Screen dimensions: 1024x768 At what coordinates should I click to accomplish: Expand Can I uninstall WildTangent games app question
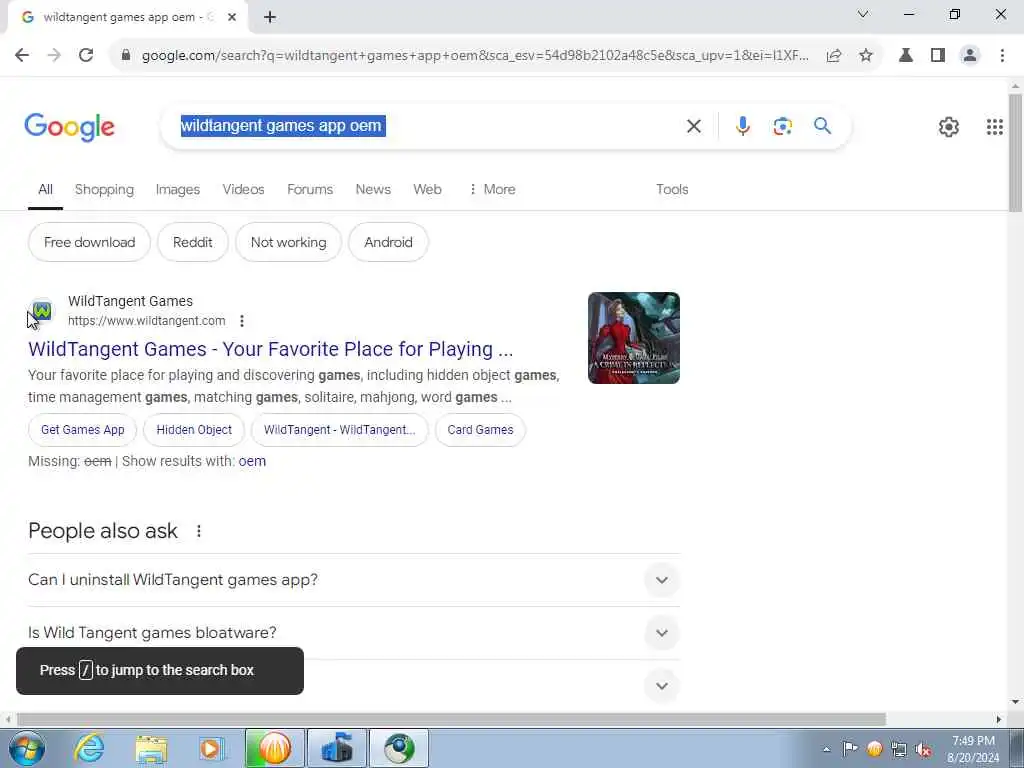pyautogui.click(x=354, y=580)
